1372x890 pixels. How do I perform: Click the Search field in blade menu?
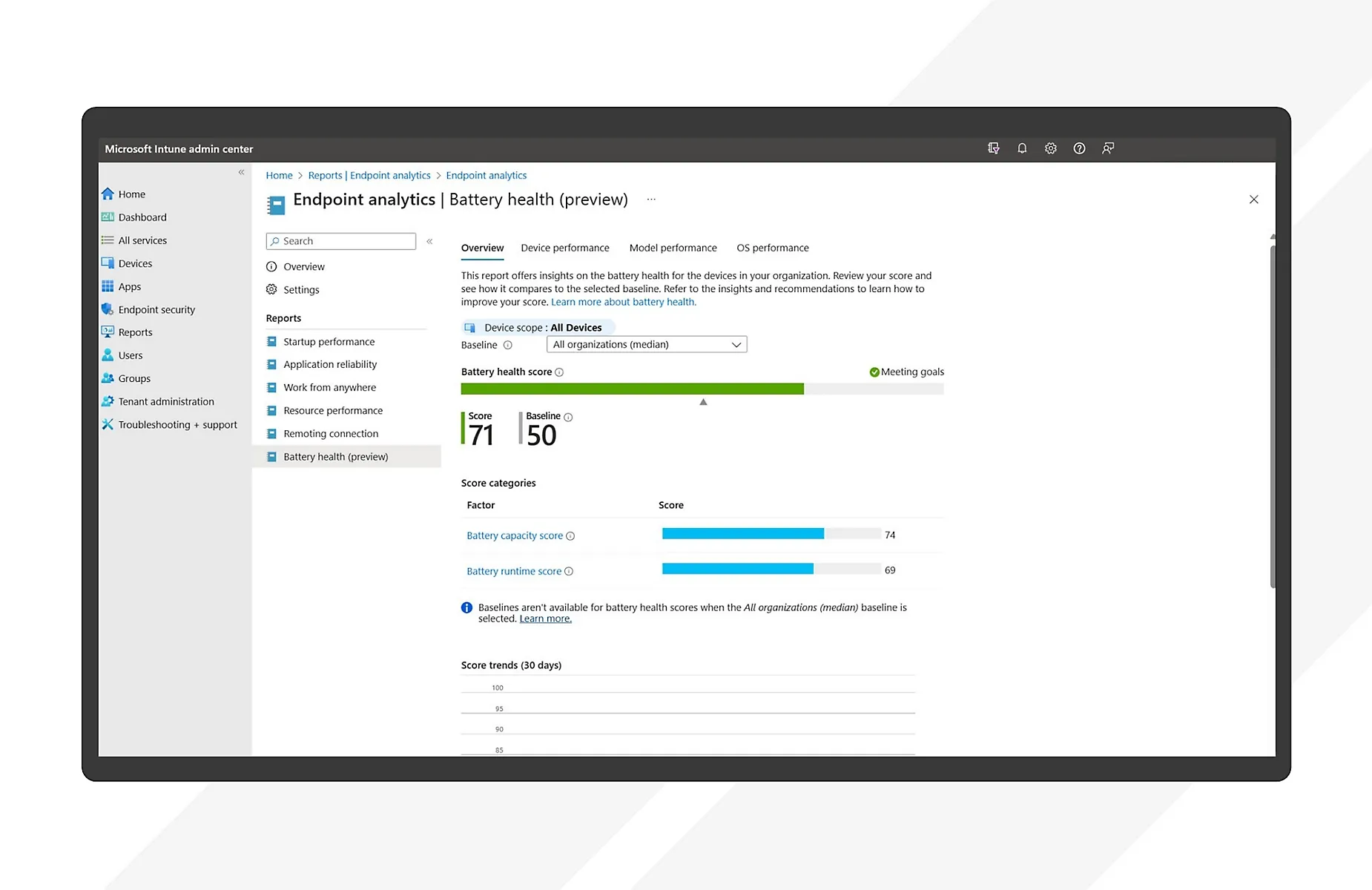coord(341,241)
